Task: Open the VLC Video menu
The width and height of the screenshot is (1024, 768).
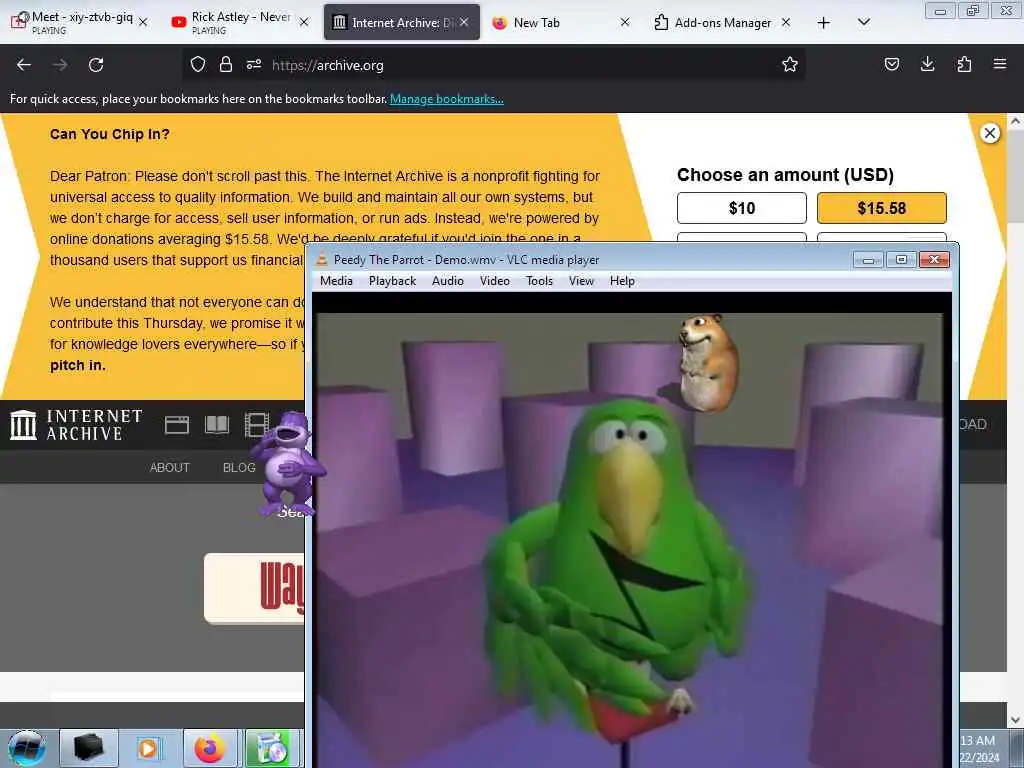Action: point(495,281)
